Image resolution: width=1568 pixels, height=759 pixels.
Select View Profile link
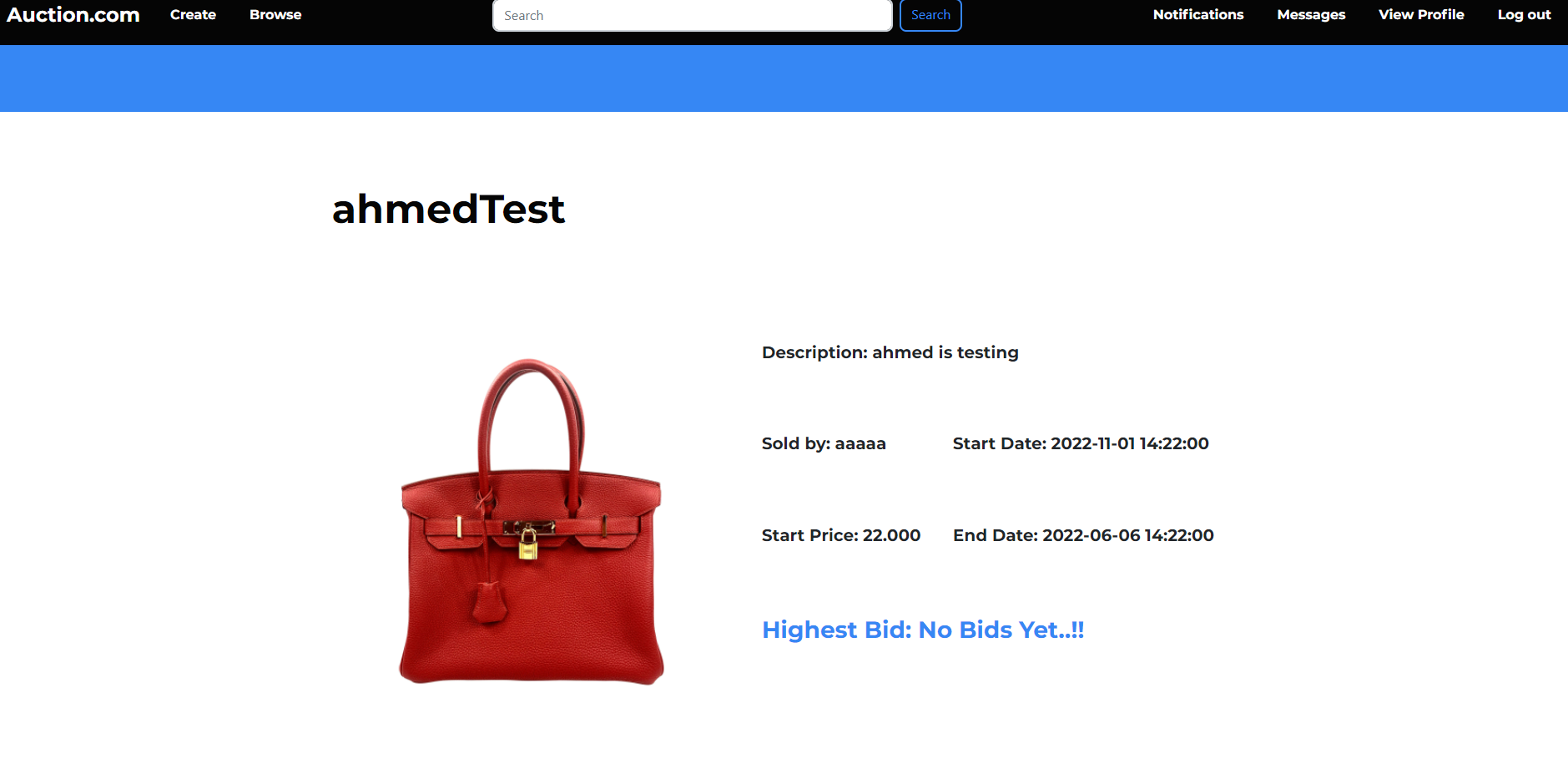tap(1421, 15)
